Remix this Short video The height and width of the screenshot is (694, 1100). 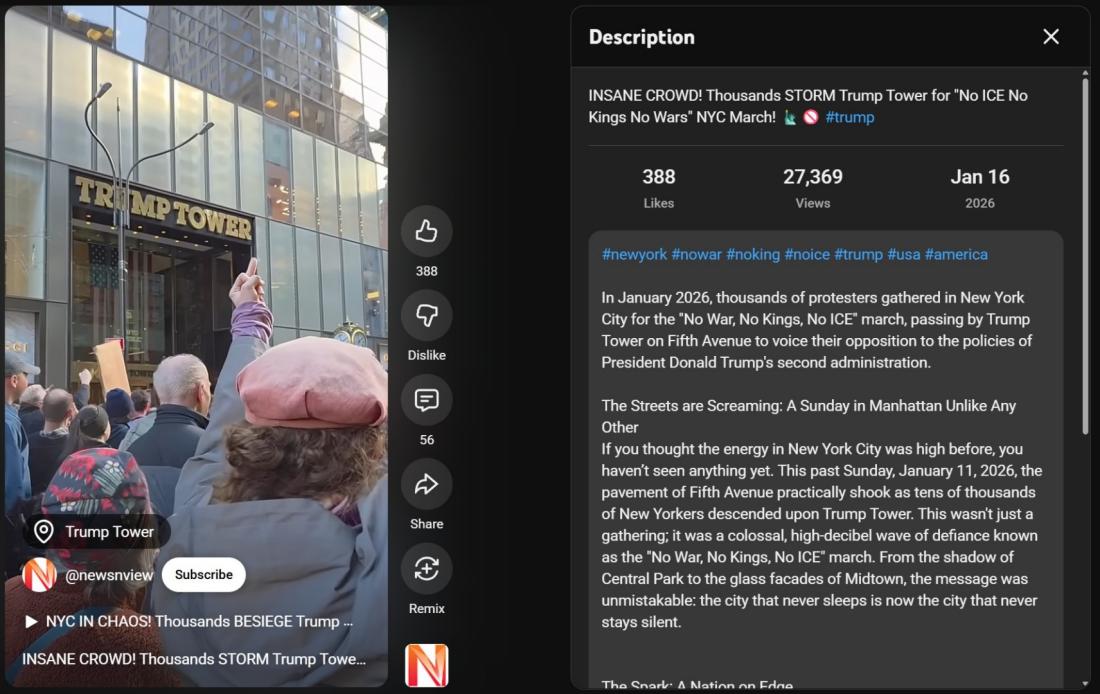[x=426, y=570]
